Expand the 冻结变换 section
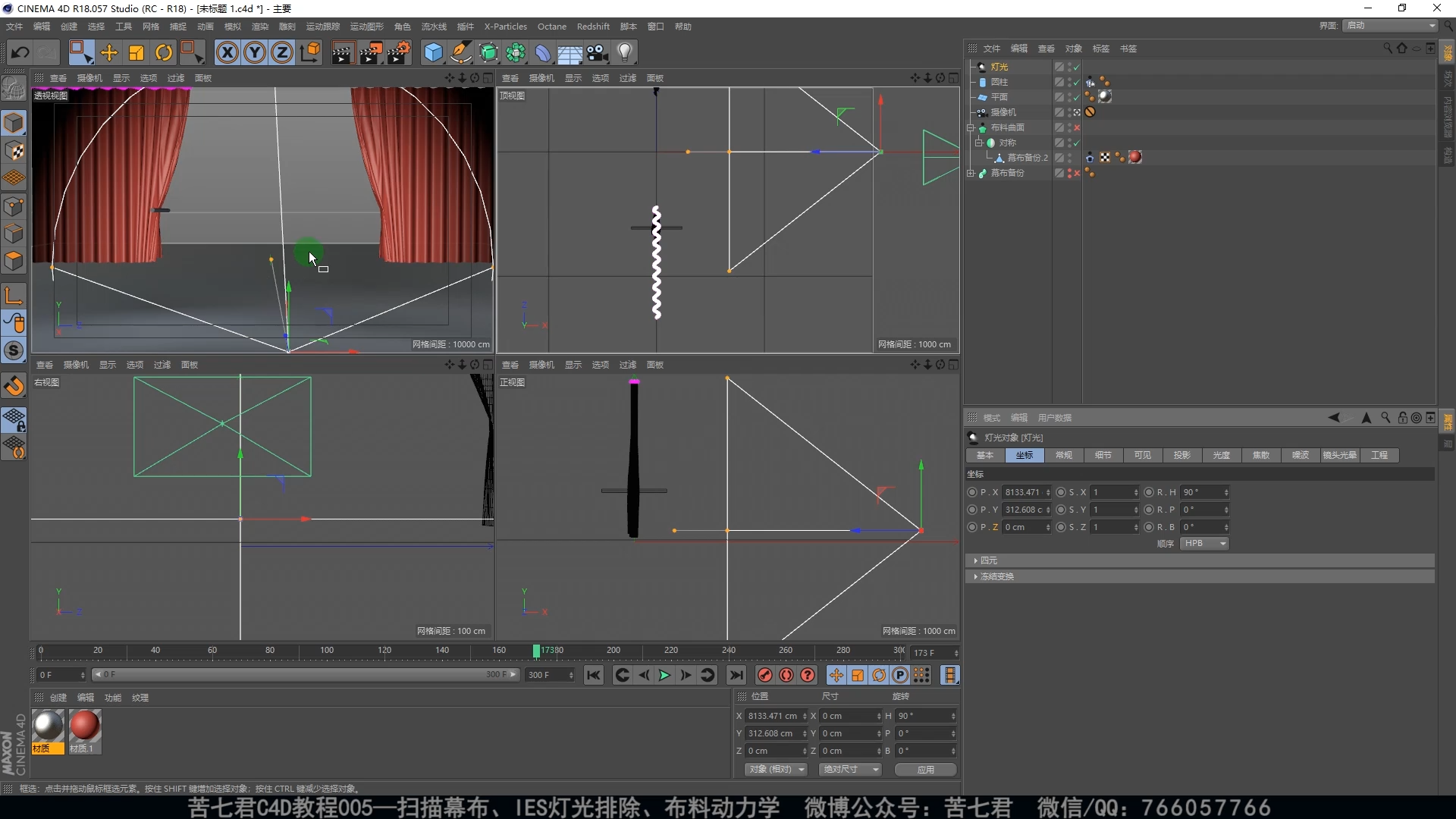 coord(996,576)
